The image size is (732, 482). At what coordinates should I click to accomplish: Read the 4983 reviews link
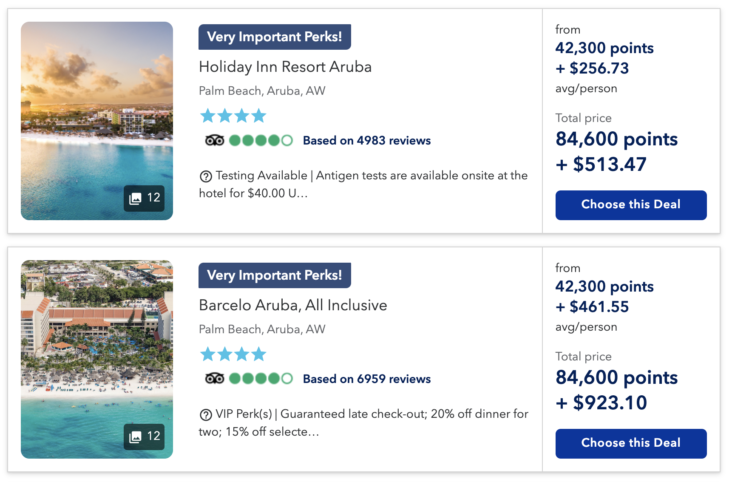tap(367, 141)
